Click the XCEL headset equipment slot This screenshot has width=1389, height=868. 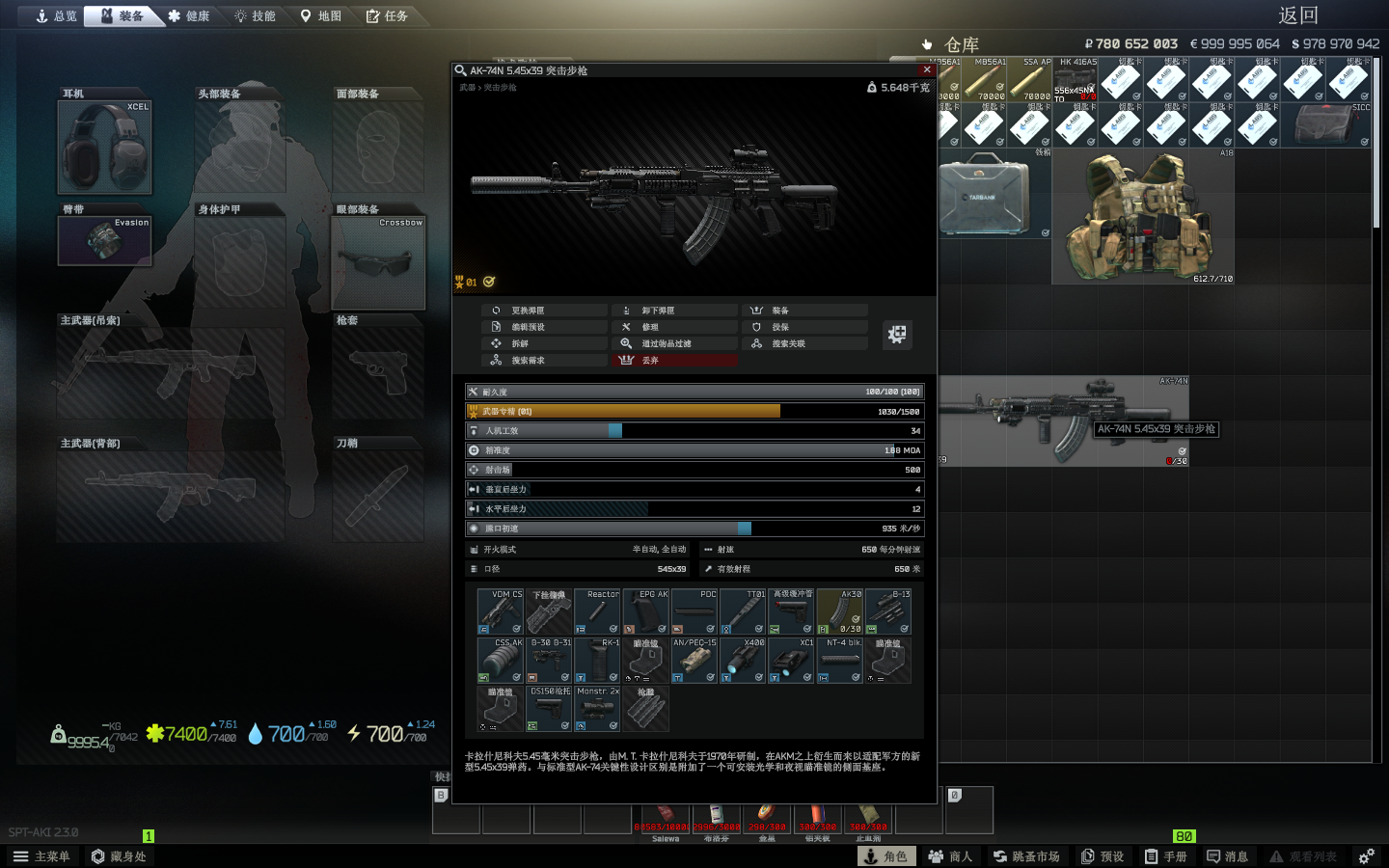tap(104, 148)
